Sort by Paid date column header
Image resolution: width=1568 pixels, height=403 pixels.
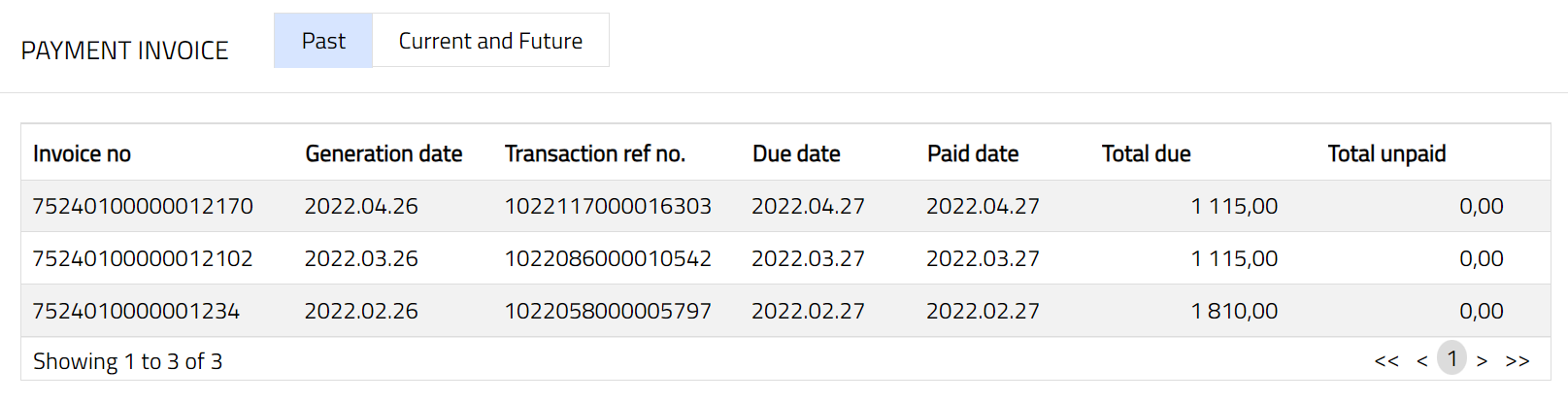point(973,153)
